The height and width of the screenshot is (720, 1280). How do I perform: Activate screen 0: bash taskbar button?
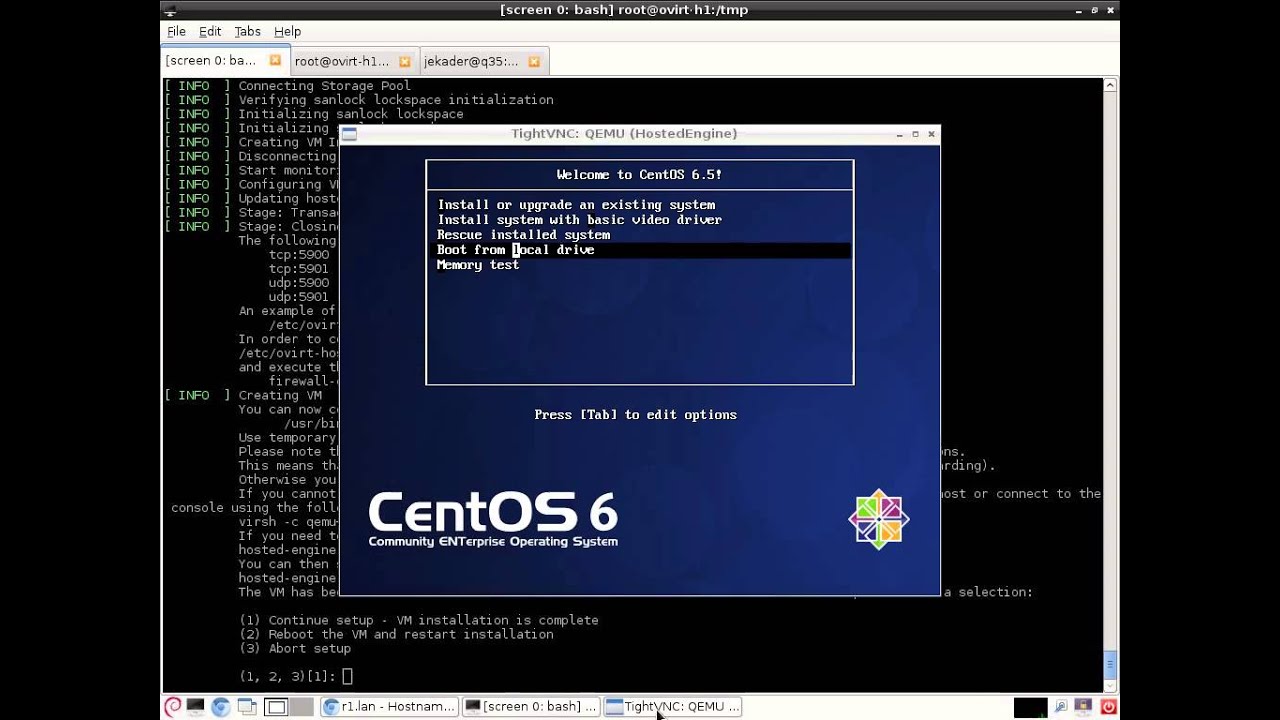(x=531, y=707)
